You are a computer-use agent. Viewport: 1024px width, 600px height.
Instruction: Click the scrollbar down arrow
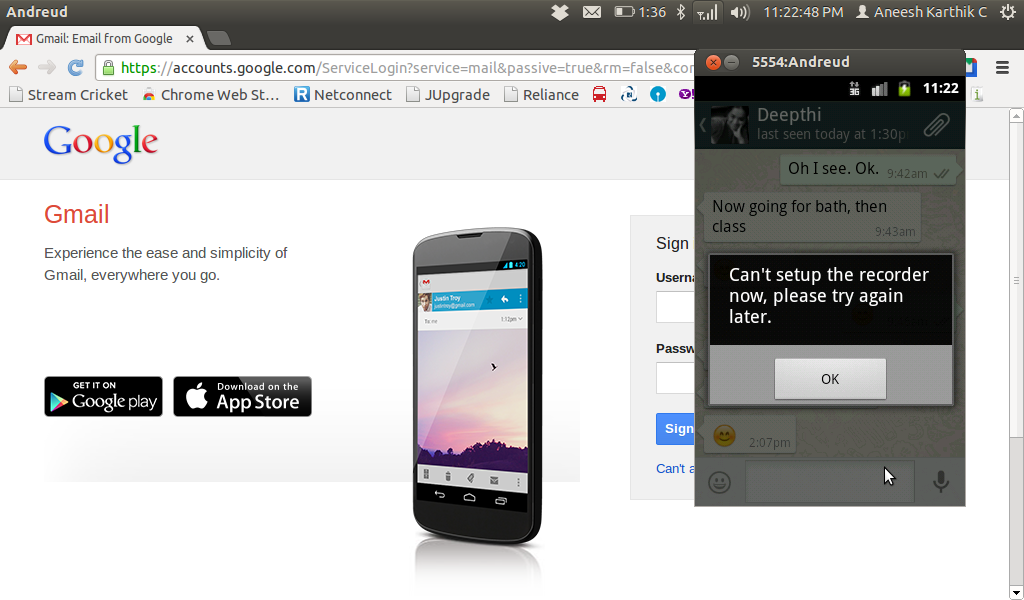[1016, 593]
